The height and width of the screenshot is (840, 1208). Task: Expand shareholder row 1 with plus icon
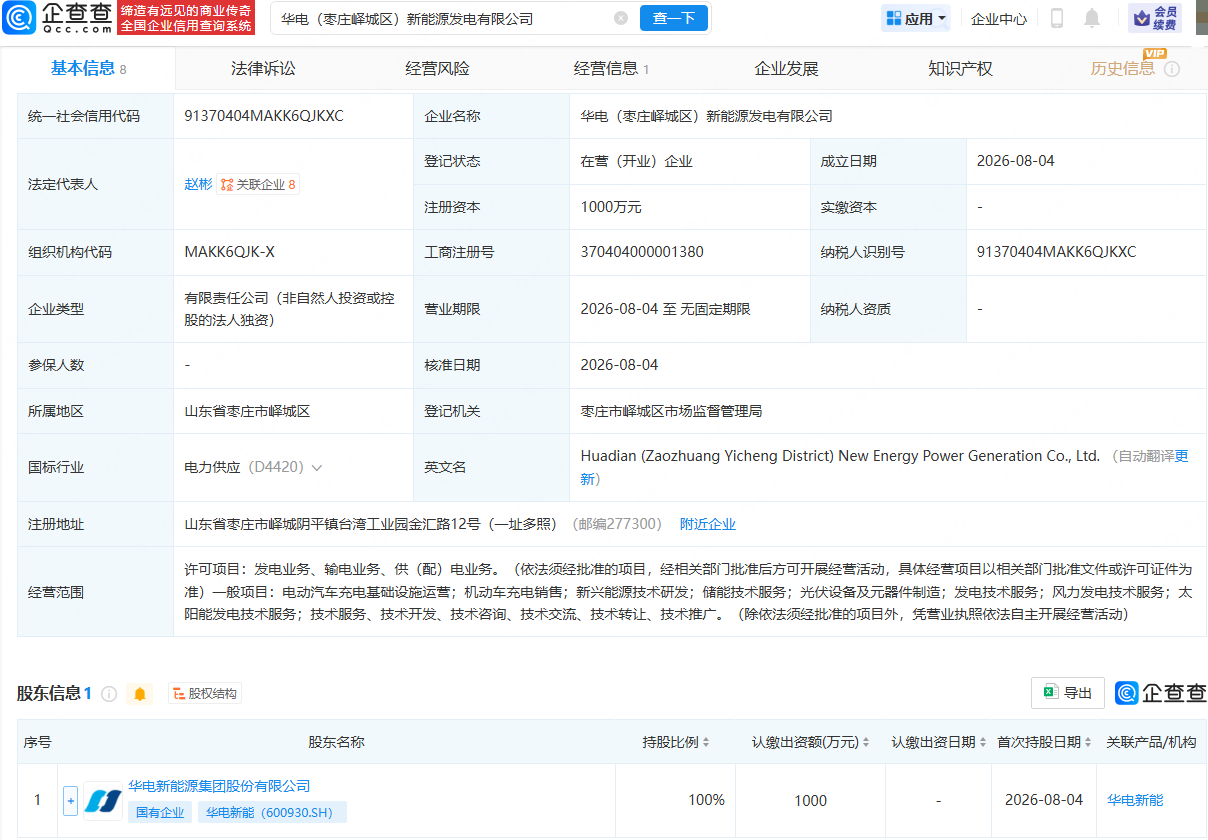tap(70, 800)
